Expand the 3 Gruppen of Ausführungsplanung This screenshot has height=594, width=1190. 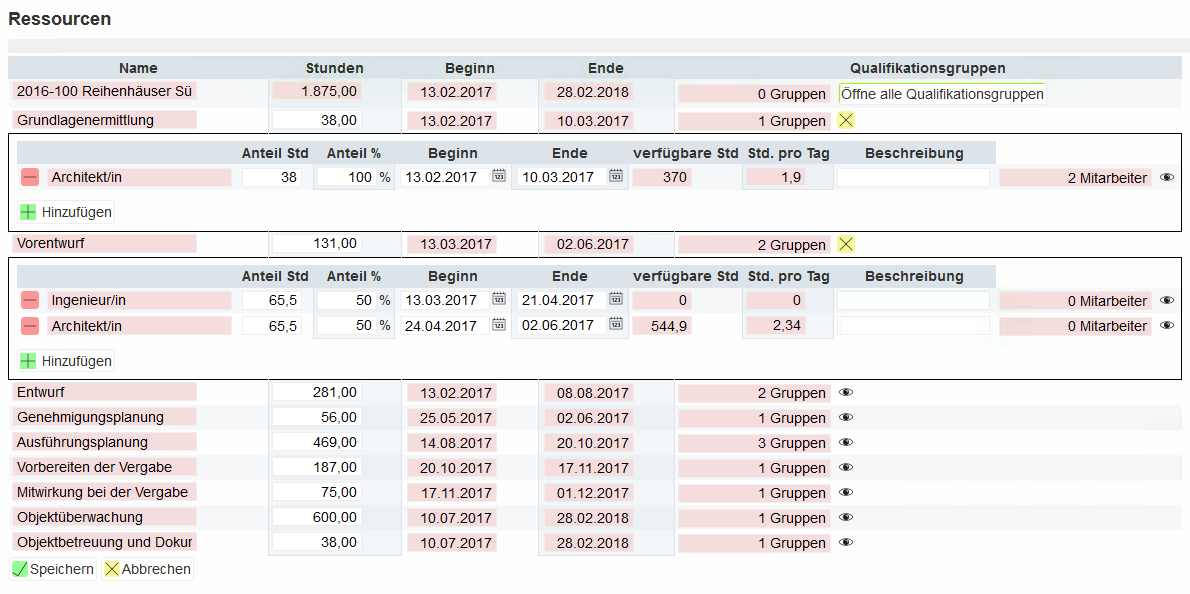coord(845,443)
